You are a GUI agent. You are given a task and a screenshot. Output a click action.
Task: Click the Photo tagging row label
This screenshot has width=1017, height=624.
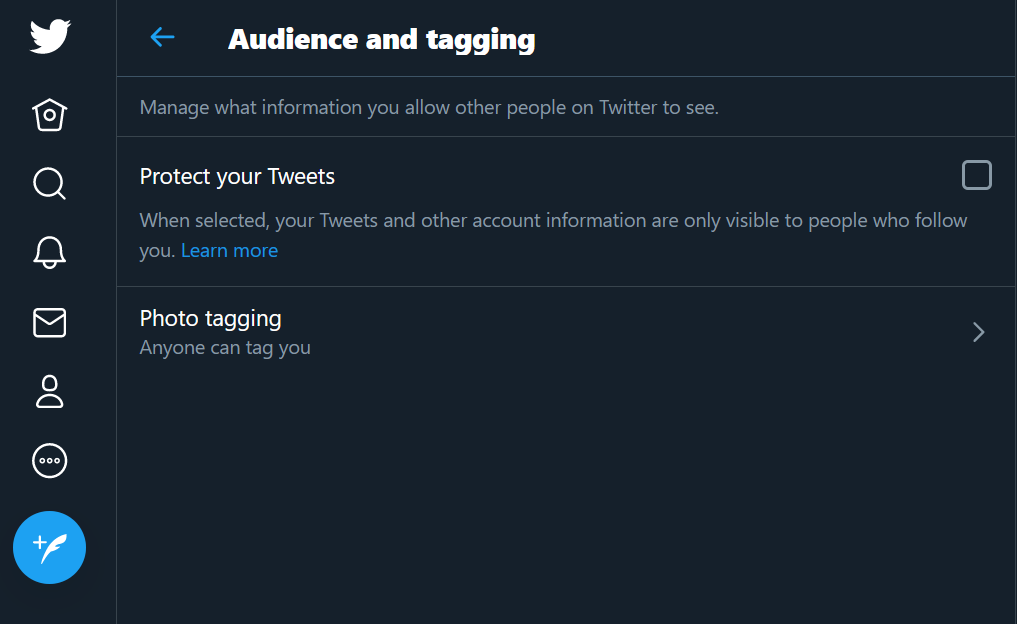210,318
